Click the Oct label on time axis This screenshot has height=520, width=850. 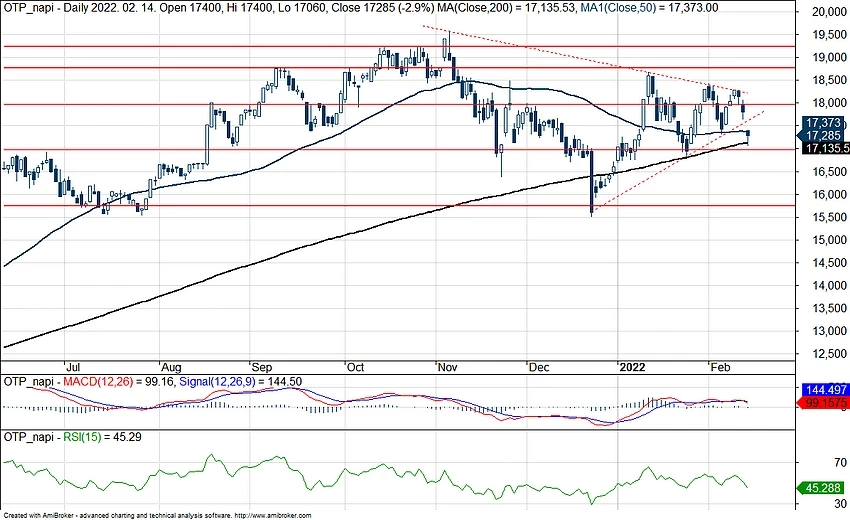[356, 367]
